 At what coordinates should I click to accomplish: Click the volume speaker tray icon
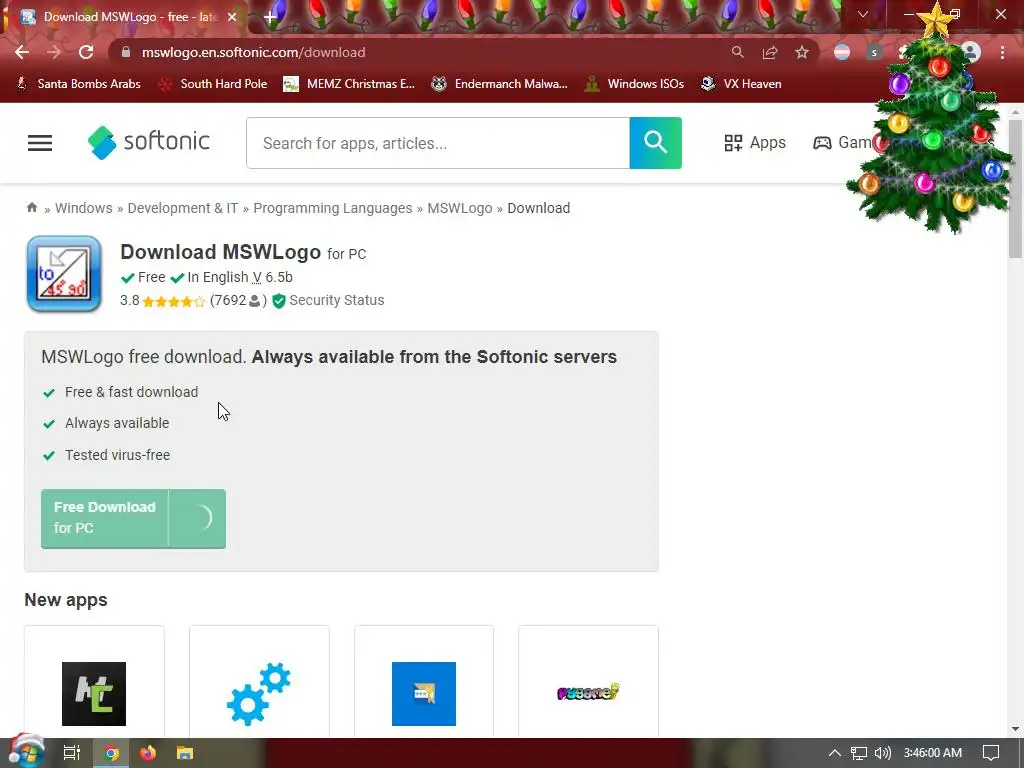tap(883, 753)
